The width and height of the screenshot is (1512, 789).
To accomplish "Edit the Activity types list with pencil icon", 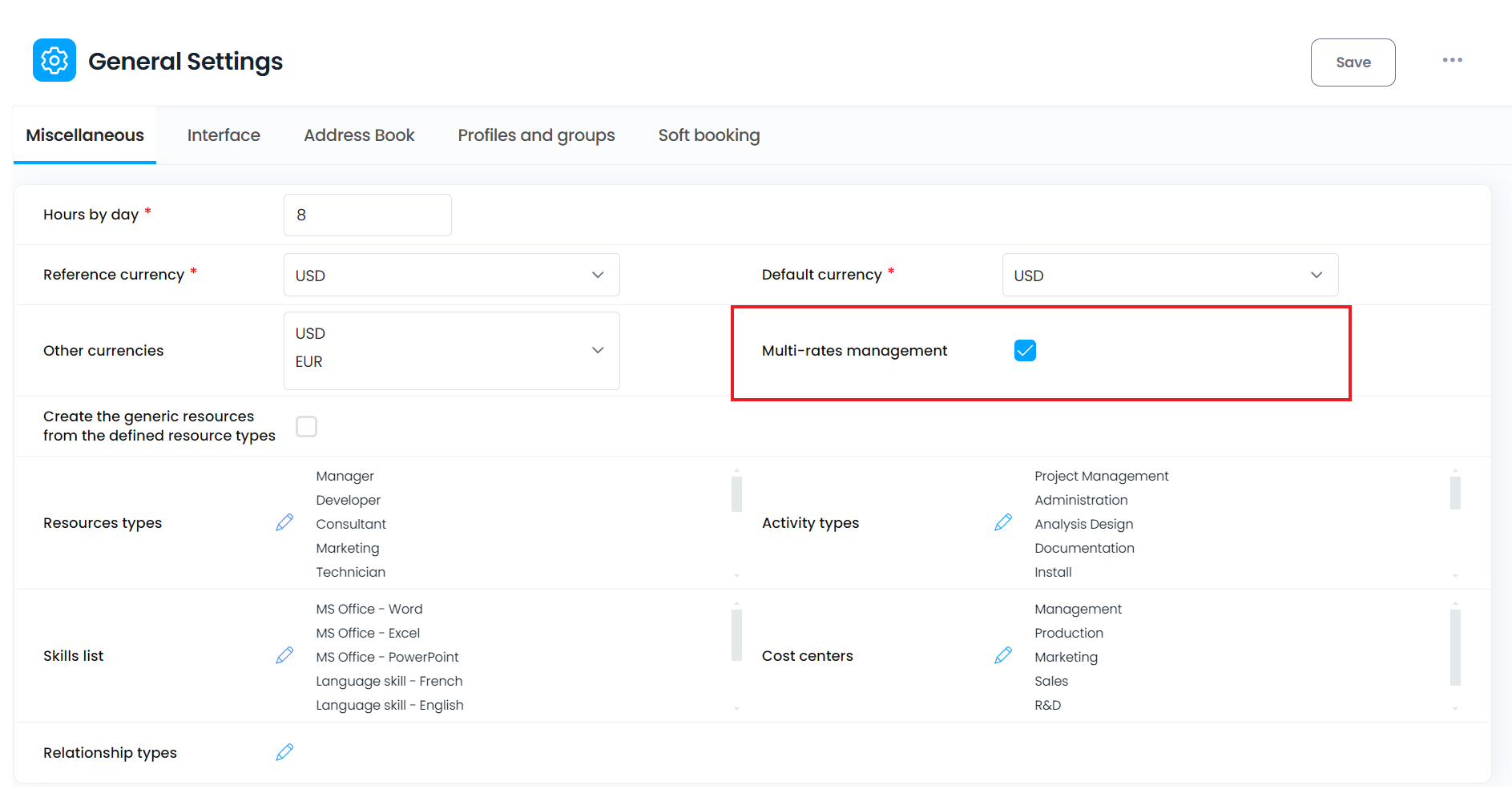I will coord(1003,522).
